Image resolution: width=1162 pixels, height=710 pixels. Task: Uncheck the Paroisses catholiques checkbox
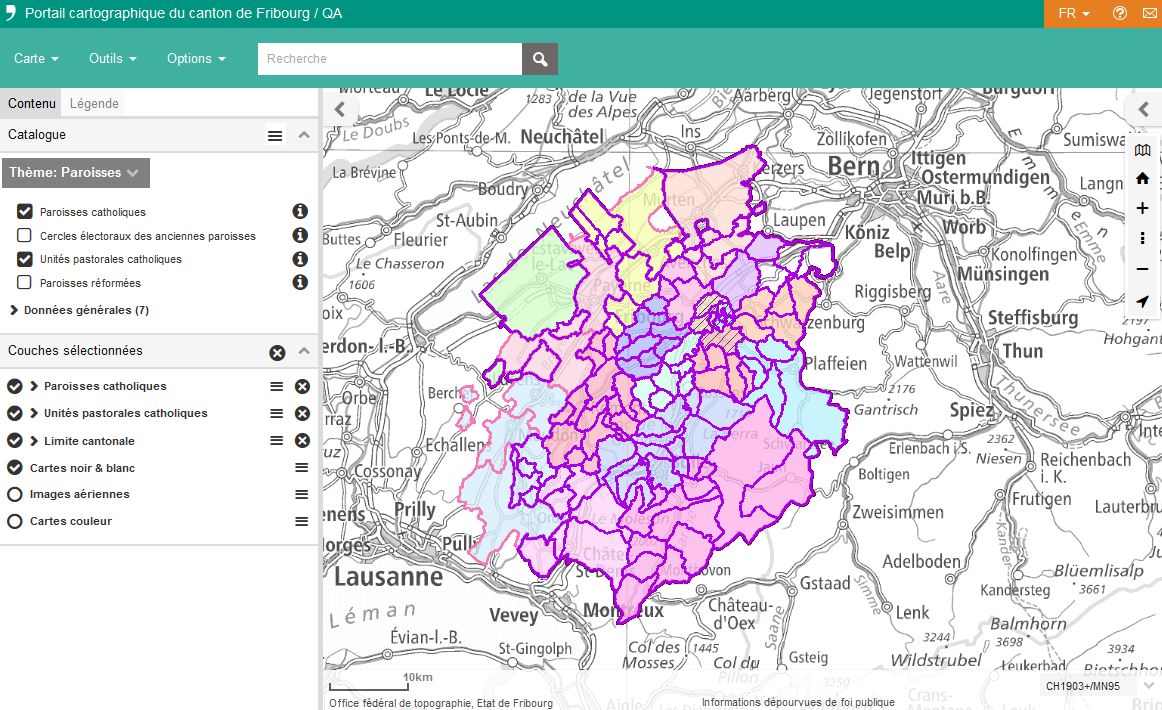25,212
